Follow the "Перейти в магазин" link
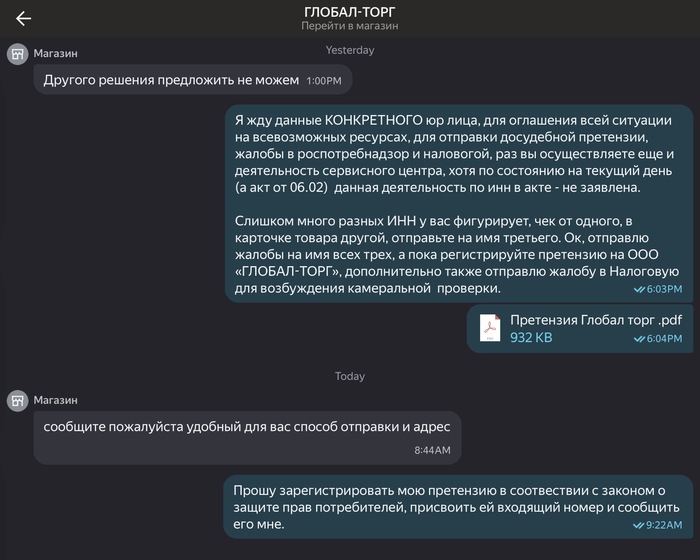 click(x=350, y=28)
